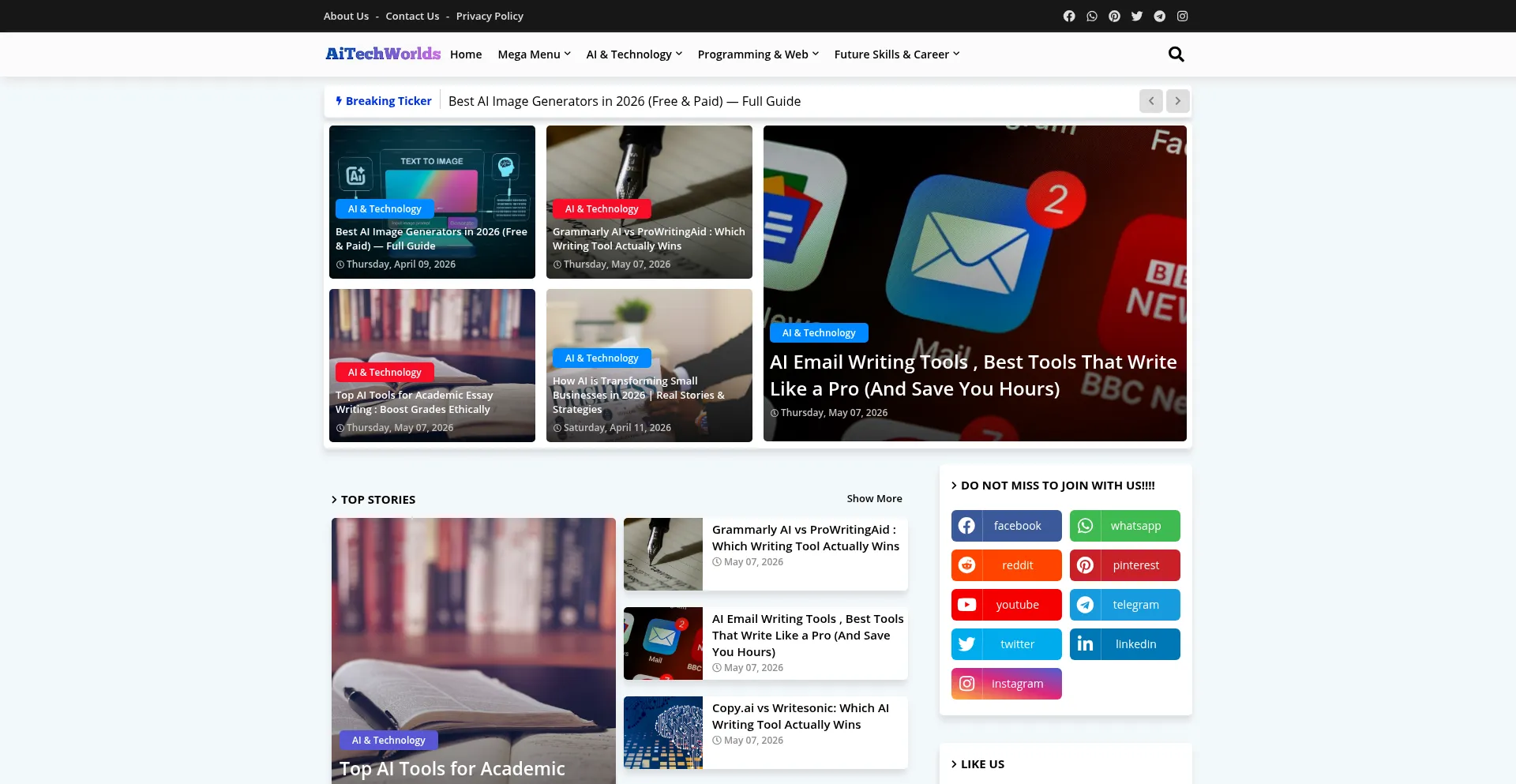Open the About Us link
Image resolution: width=1516 pixels, height=784 pixels.
pos(346,16)
